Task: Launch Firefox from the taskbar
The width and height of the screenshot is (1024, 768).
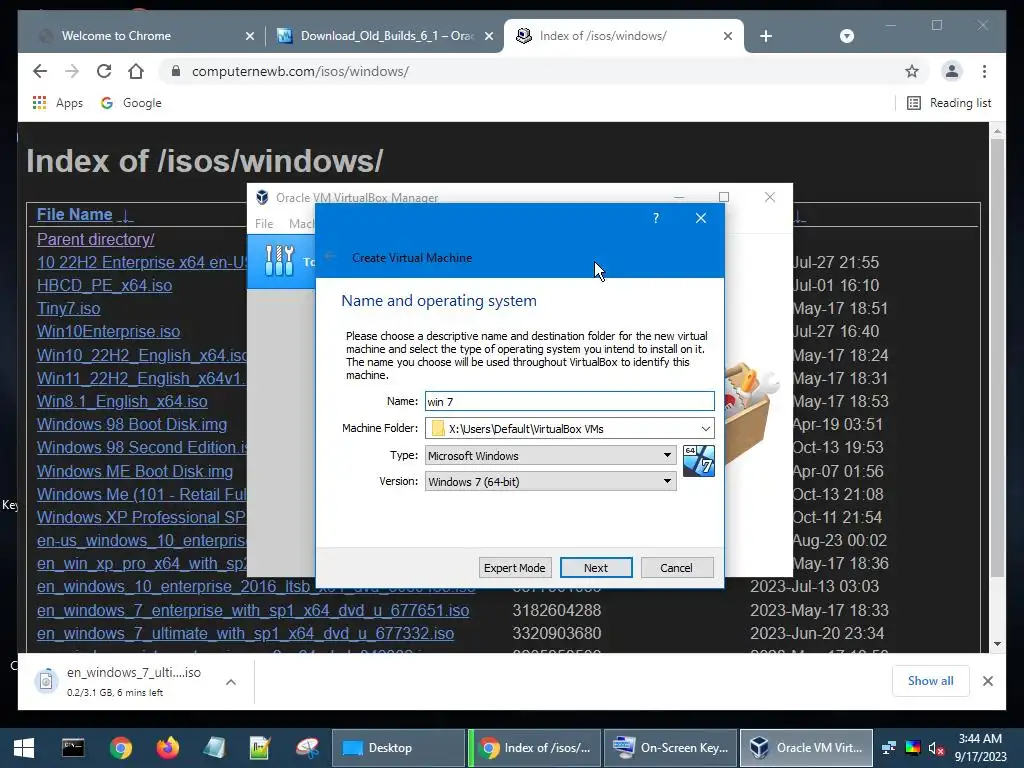Action: point(168,748)
